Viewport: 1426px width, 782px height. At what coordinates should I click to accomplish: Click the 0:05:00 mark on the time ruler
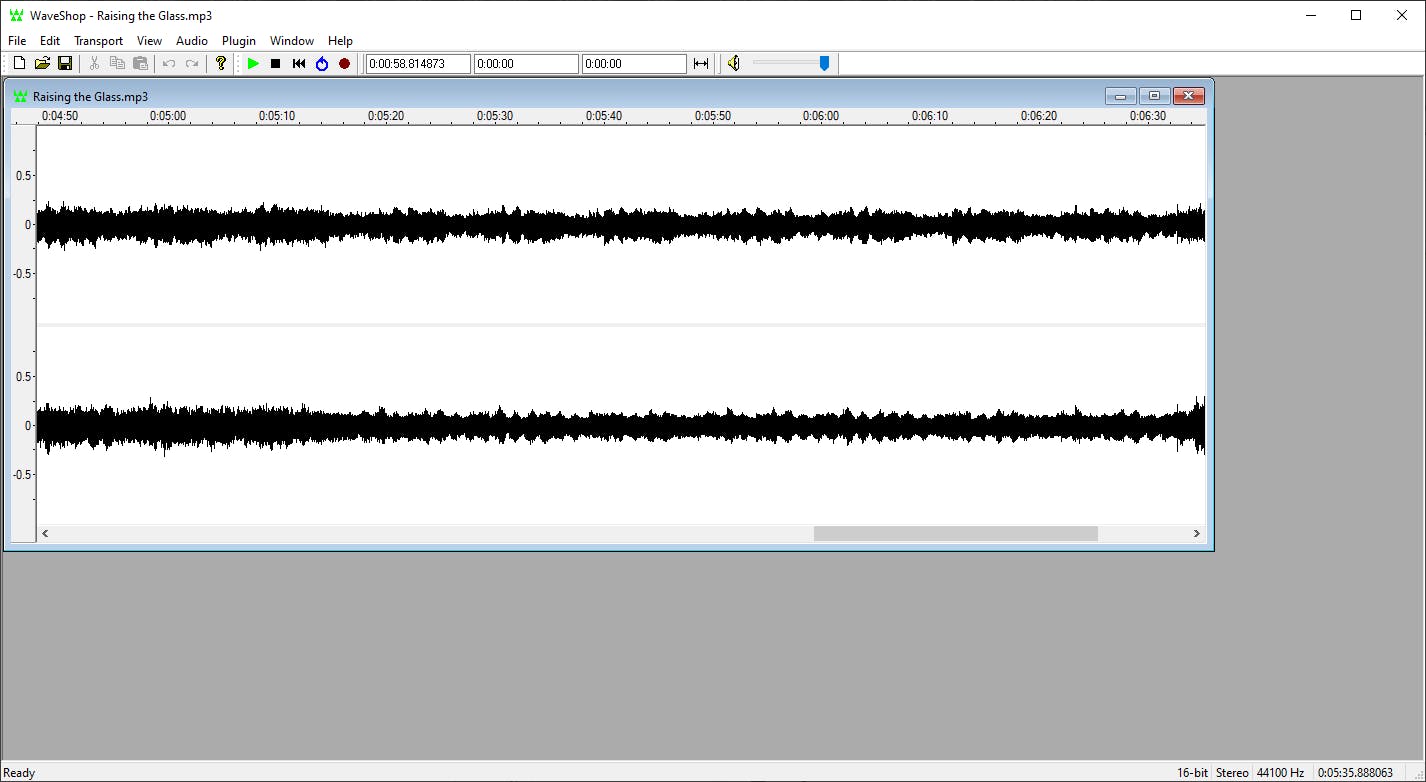[168, 116]
